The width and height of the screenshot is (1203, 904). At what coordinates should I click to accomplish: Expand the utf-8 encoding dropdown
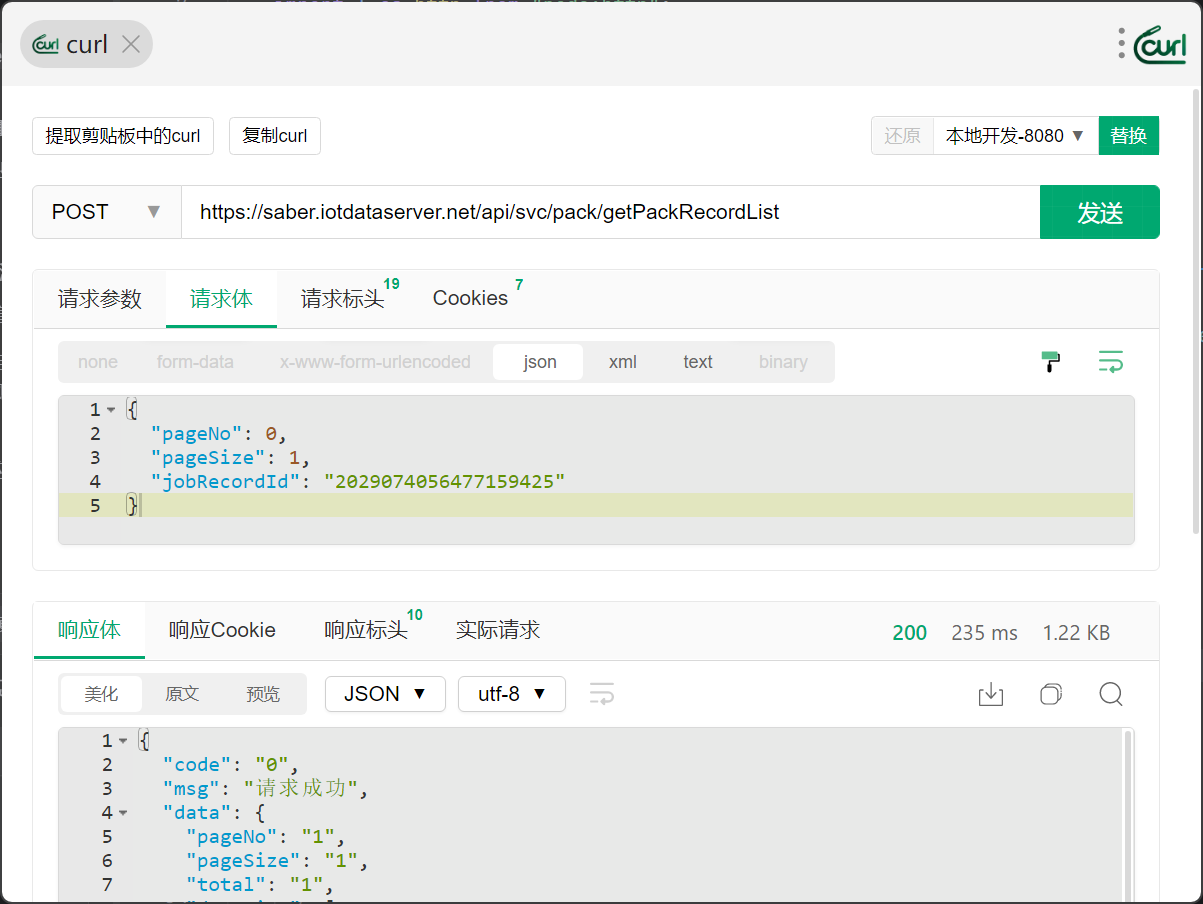pos(511,694)
